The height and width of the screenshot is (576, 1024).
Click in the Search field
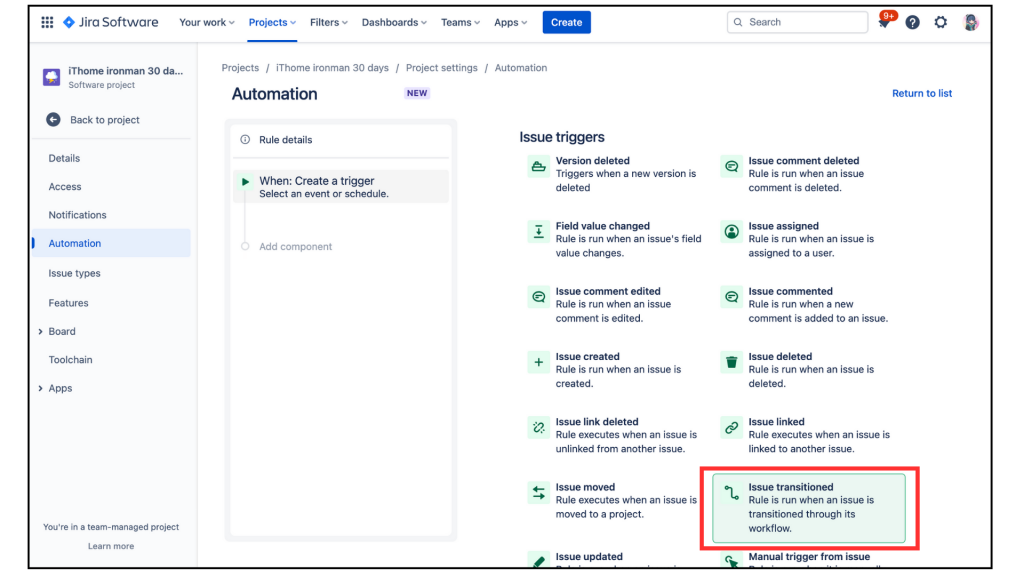pyautogui.click(x=797, y=22)
